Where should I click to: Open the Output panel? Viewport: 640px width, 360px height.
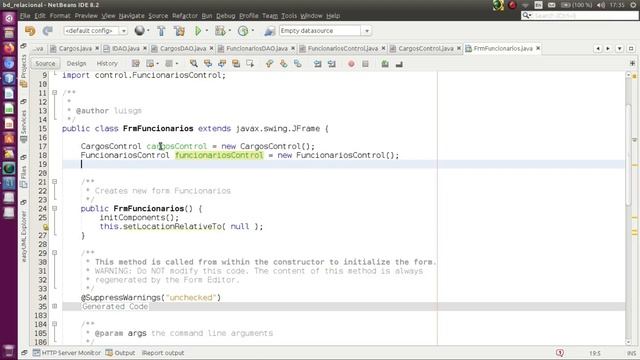[x=120, y=353]
